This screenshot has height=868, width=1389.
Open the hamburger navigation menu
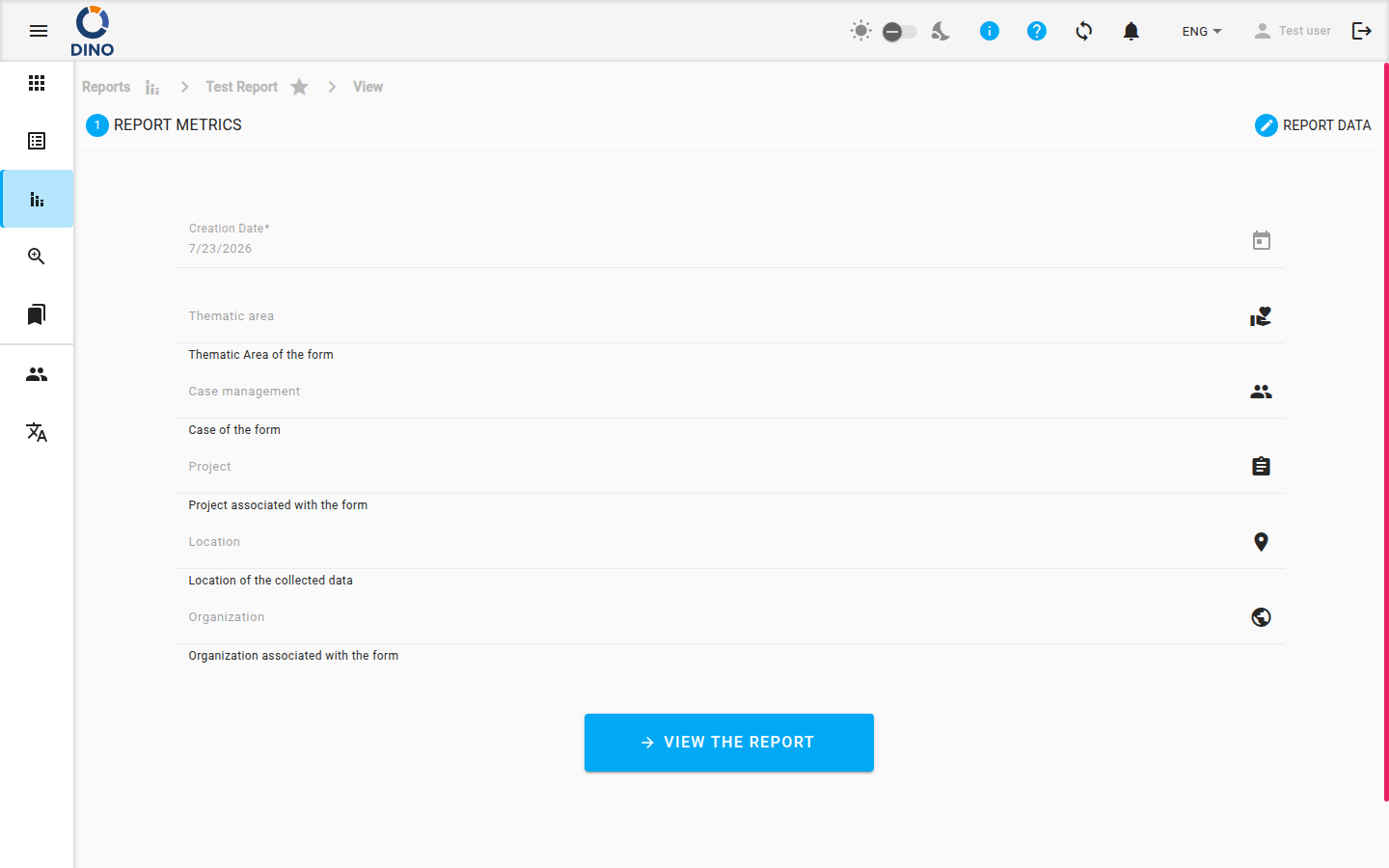coord(39,31)
